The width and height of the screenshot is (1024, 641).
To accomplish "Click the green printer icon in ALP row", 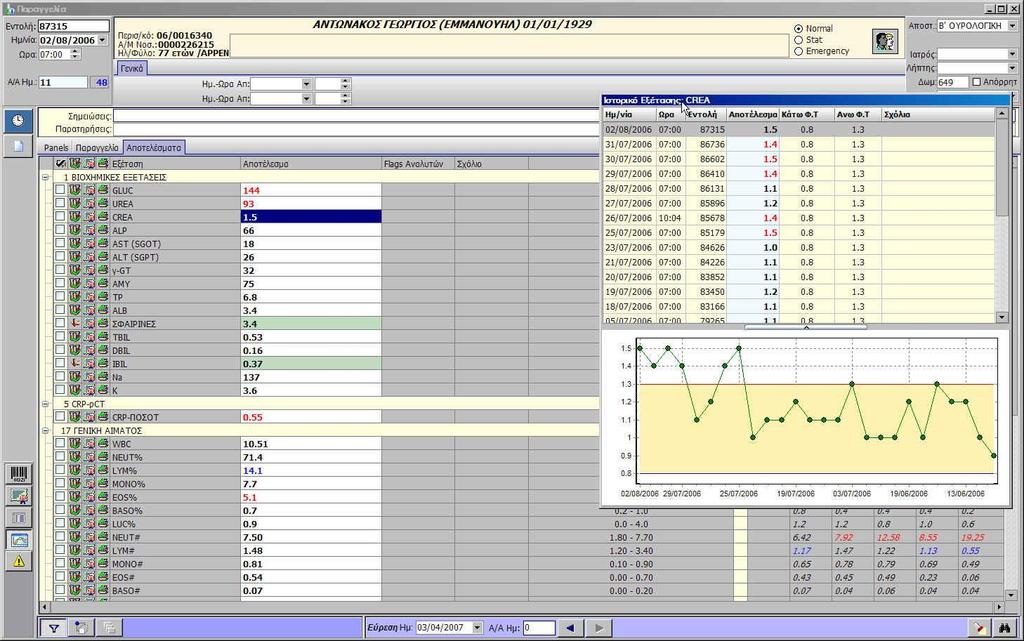I will coord(103,230).
